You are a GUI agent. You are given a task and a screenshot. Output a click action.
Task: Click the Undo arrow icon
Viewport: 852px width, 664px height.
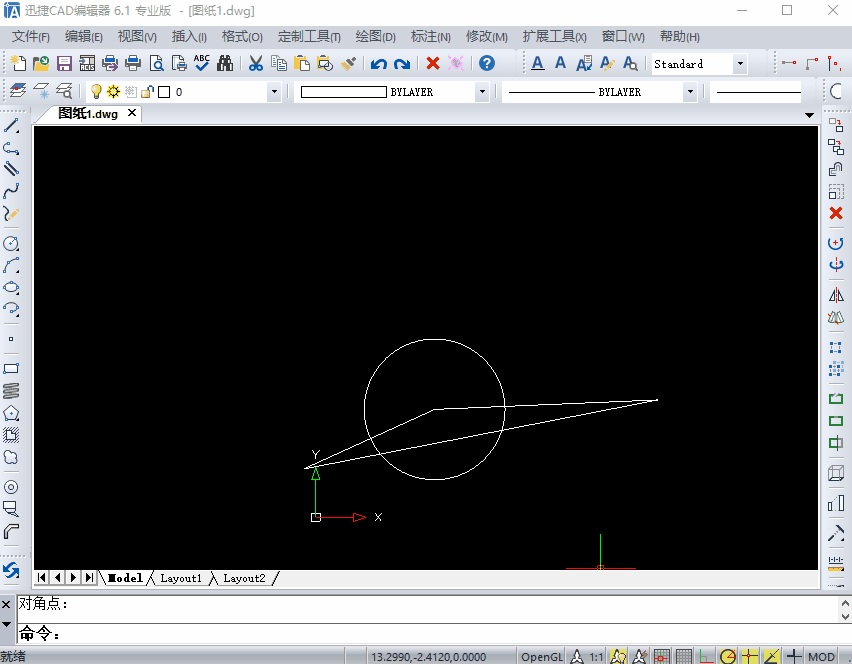tap(379, 64)
